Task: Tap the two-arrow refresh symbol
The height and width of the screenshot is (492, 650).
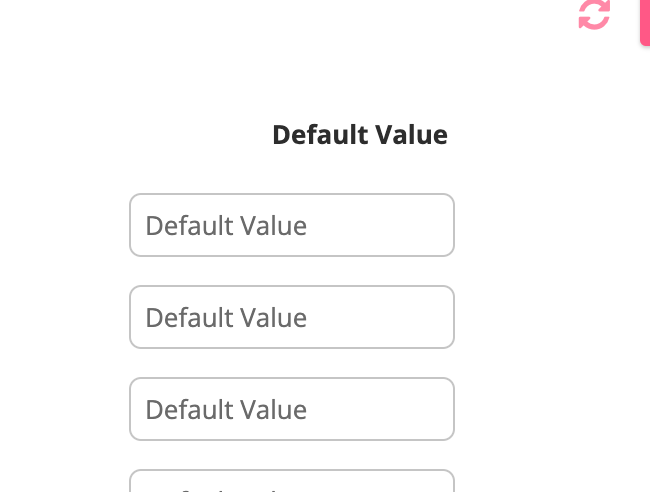Action: pos(594,15)
